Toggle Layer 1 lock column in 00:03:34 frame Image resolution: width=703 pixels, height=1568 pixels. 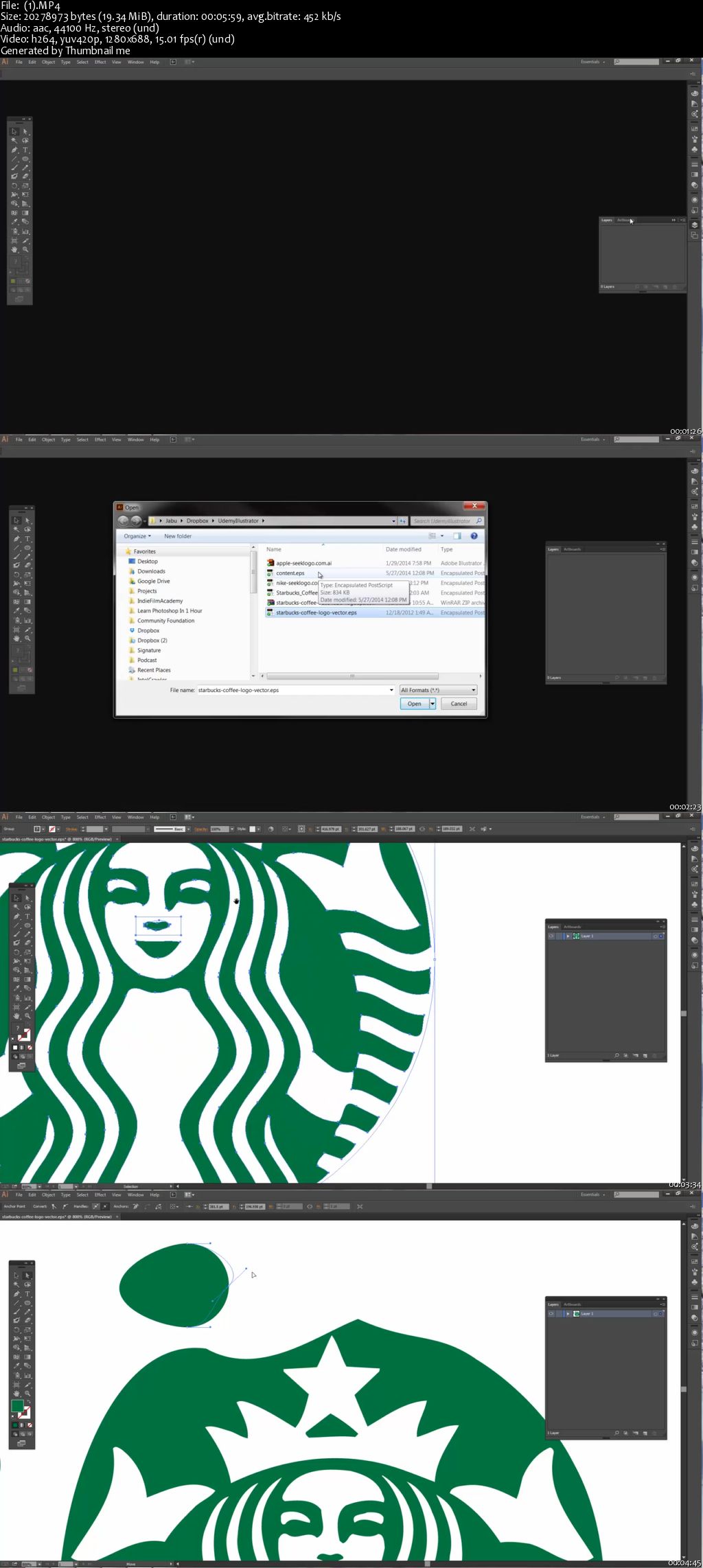(x=558, y=936)
